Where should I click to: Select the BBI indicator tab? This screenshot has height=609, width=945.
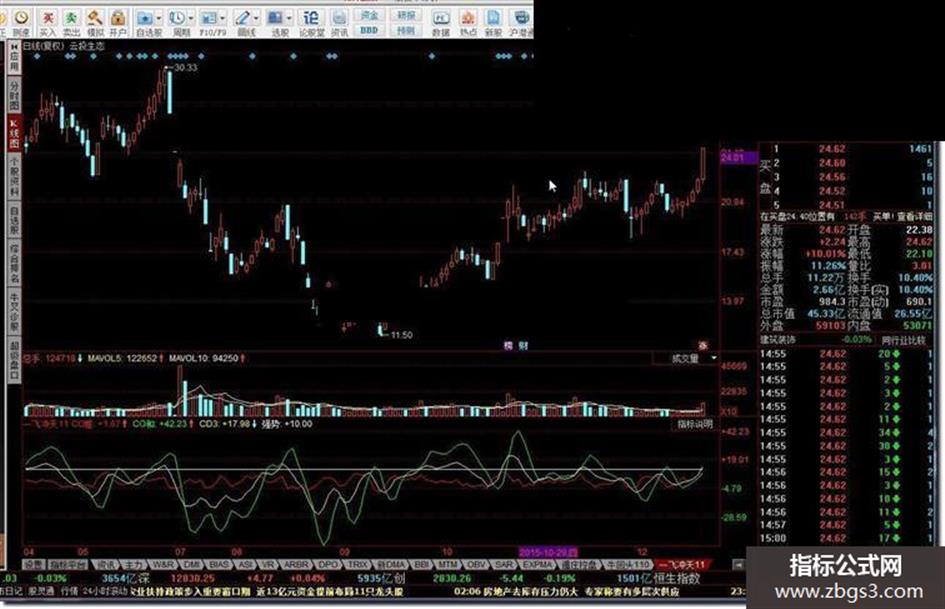pos(421,565)
